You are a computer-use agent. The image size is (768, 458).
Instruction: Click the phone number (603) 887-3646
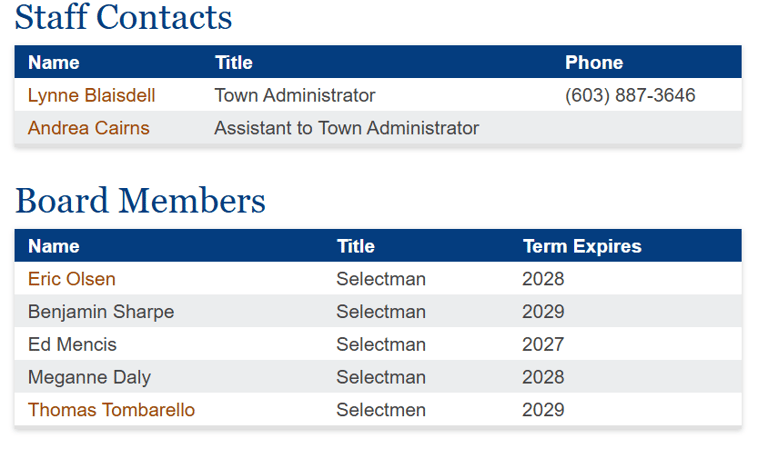630,96
